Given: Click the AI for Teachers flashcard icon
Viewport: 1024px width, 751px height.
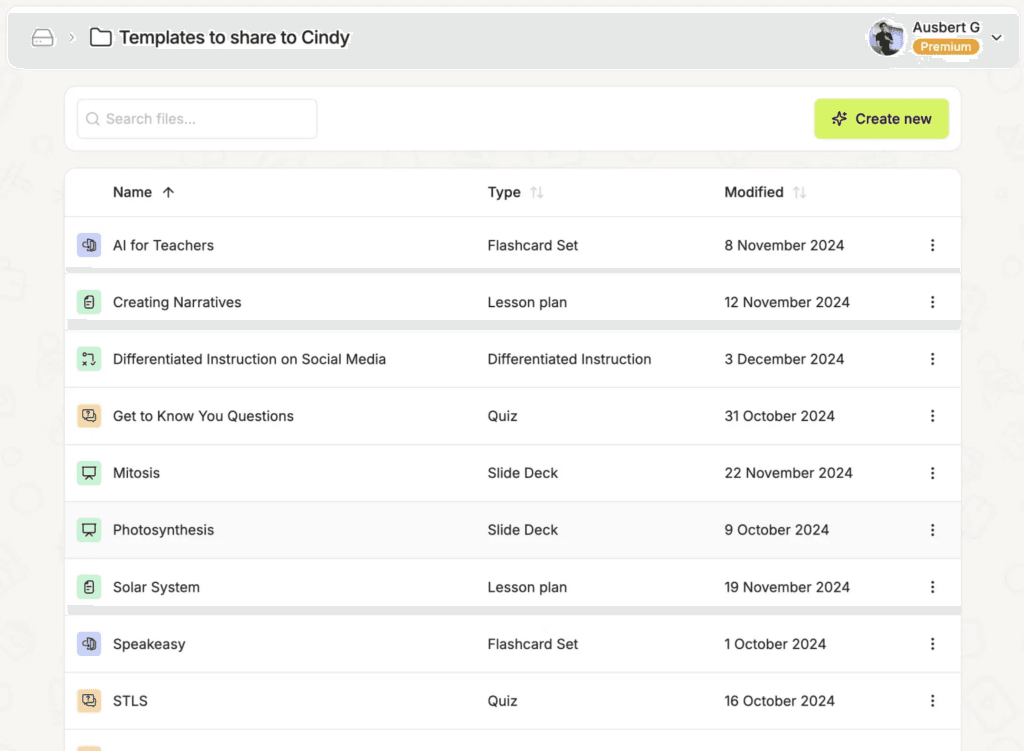Looking at the screenshot, I should 89,246.
